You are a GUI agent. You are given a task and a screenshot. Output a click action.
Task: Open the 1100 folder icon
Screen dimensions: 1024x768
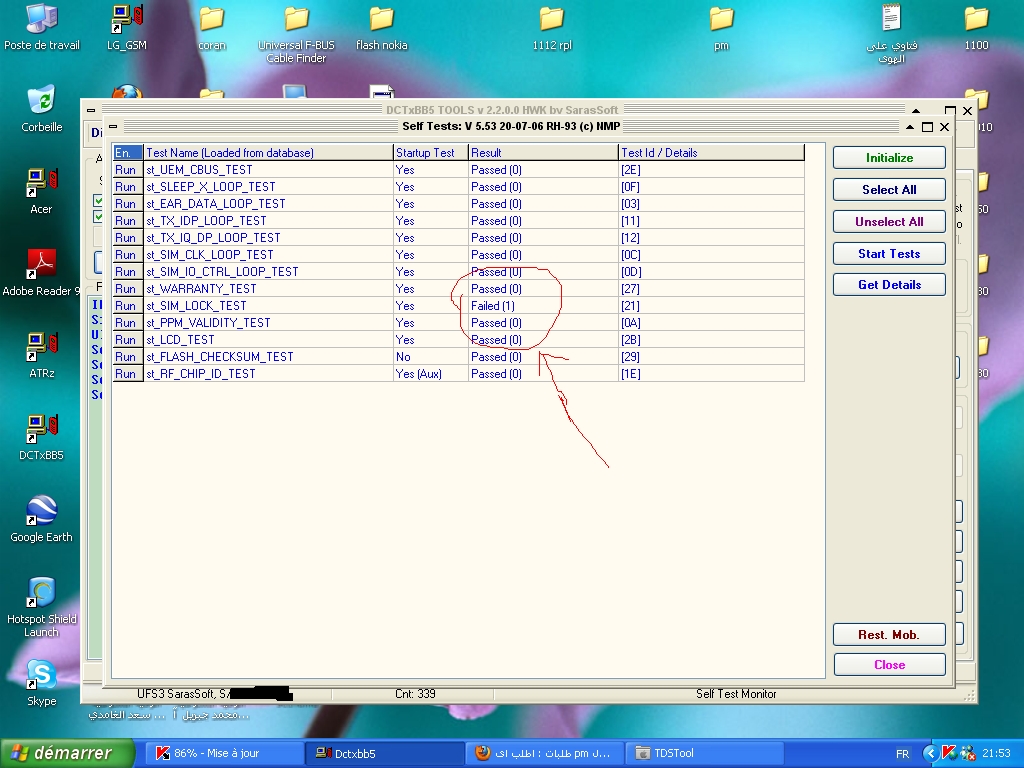[976, 27]
